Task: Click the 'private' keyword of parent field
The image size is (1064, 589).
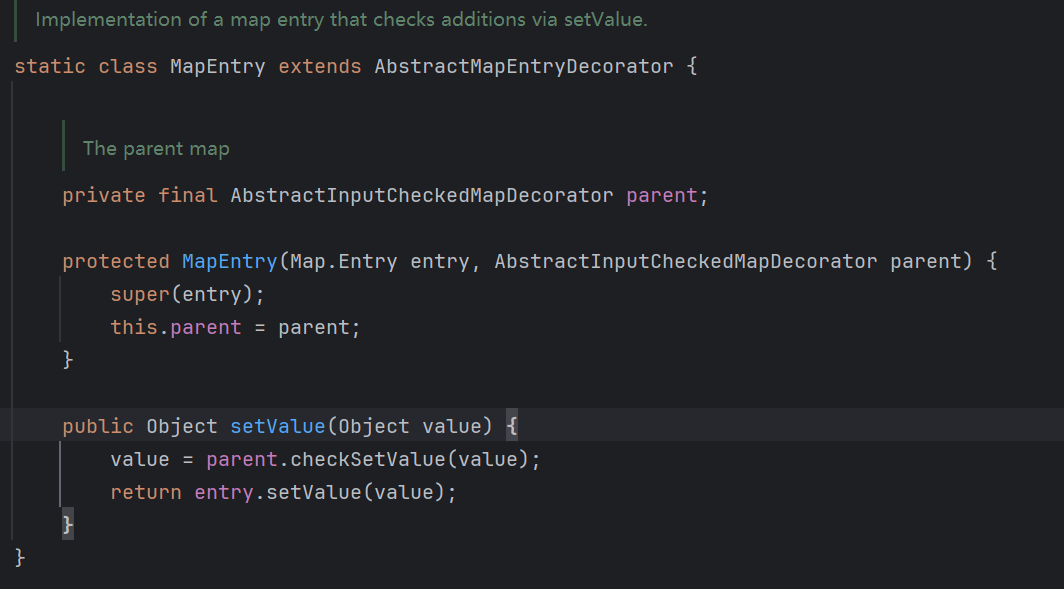Action: (104, 195)
